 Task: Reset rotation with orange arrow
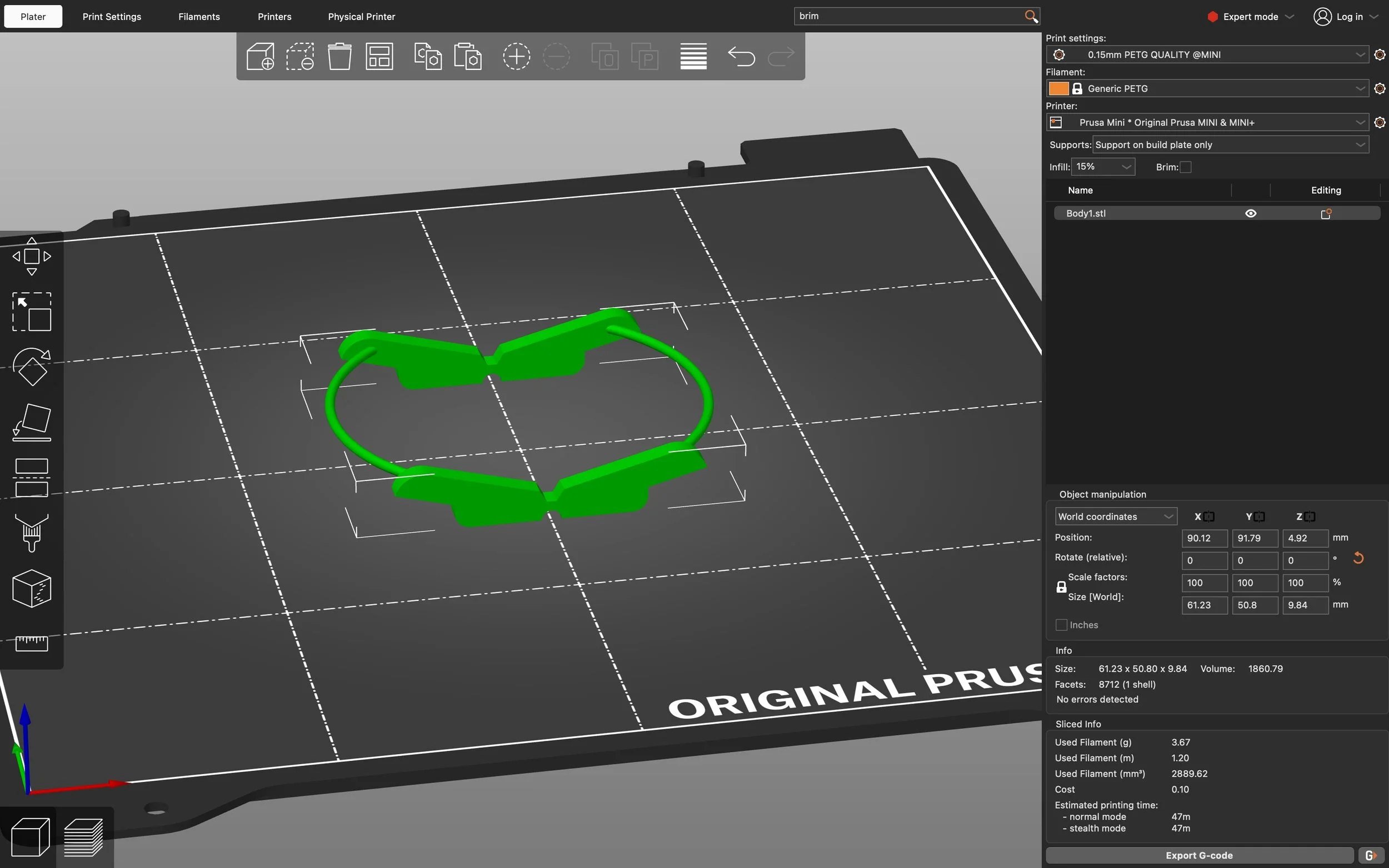point(1358,558)
